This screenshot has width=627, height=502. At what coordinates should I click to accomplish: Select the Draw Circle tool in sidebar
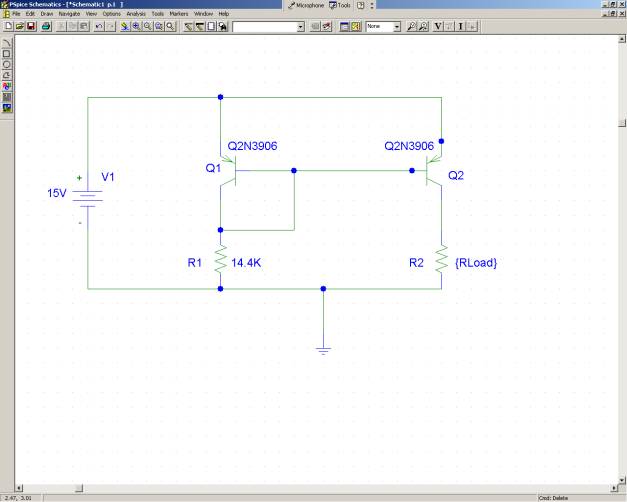pyautogui.click(x=7, y=64)
